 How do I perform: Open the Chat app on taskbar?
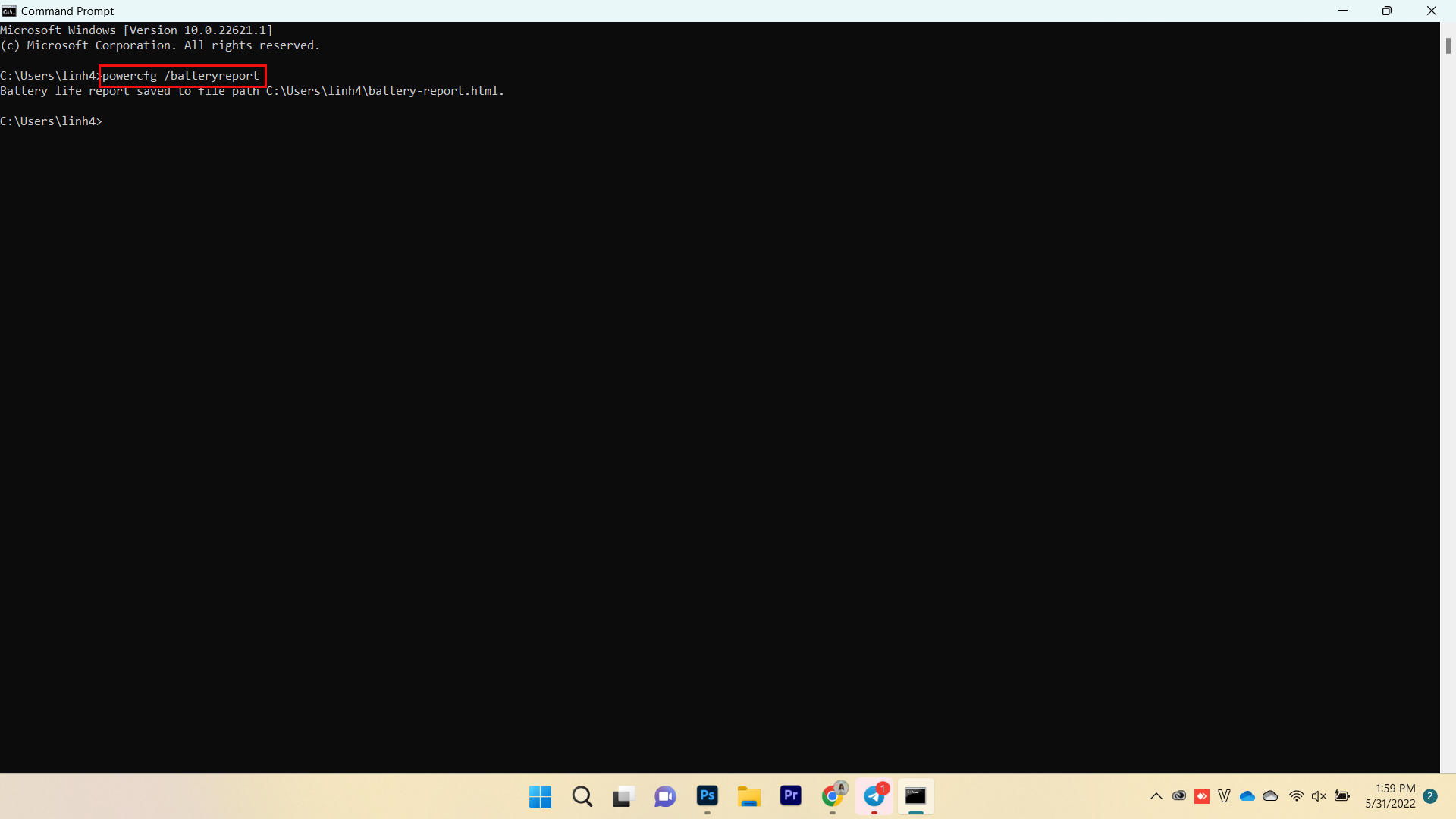tap(665, 796)
